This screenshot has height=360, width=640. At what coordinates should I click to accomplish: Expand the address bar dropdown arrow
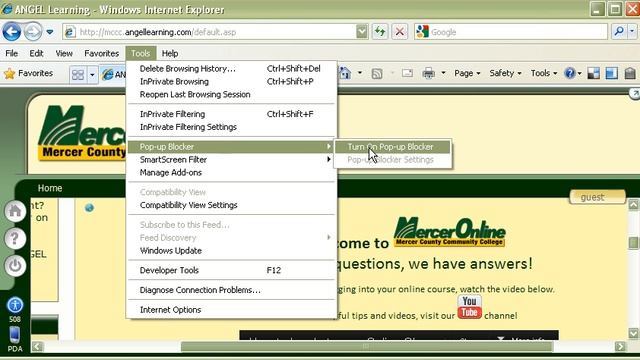tap(362, 32)
